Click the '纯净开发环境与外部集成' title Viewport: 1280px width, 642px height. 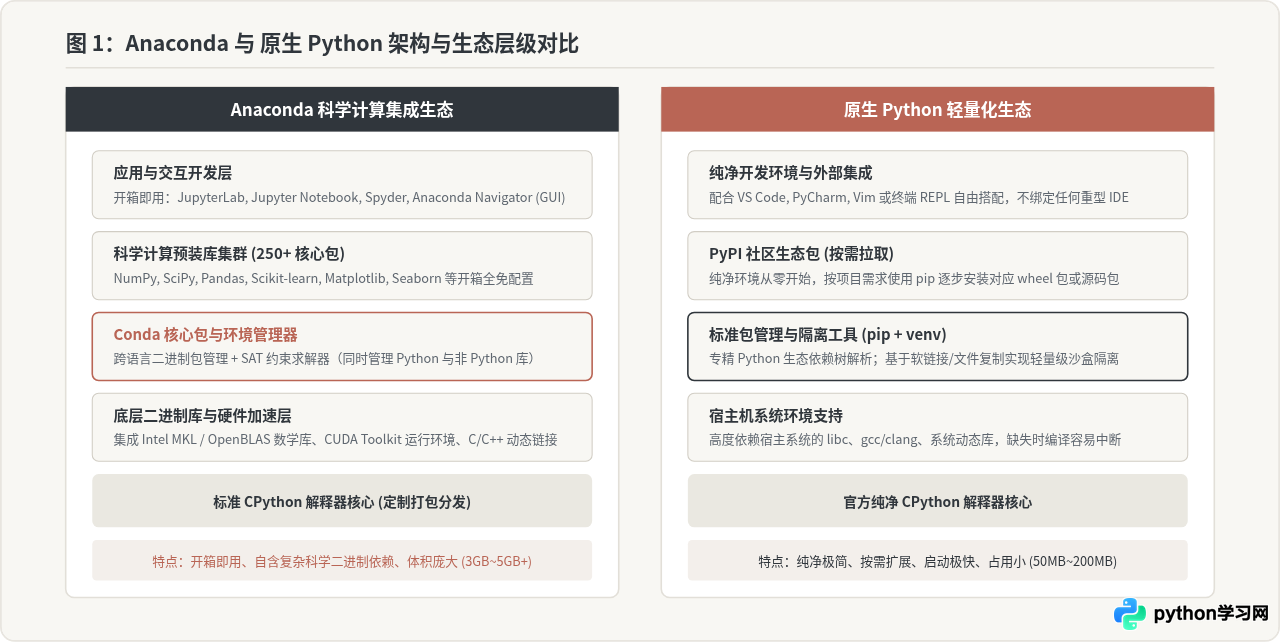[791, 173]
